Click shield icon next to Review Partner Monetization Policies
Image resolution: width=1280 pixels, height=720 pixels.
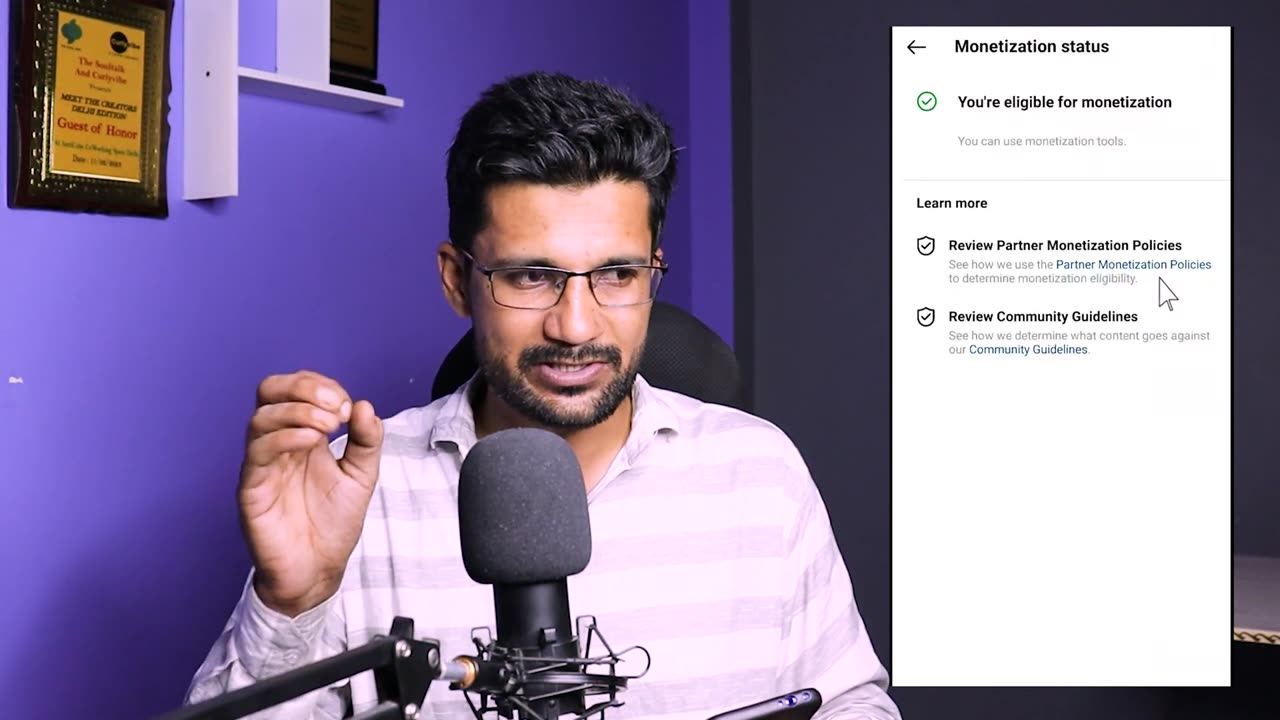click(926, 245)
